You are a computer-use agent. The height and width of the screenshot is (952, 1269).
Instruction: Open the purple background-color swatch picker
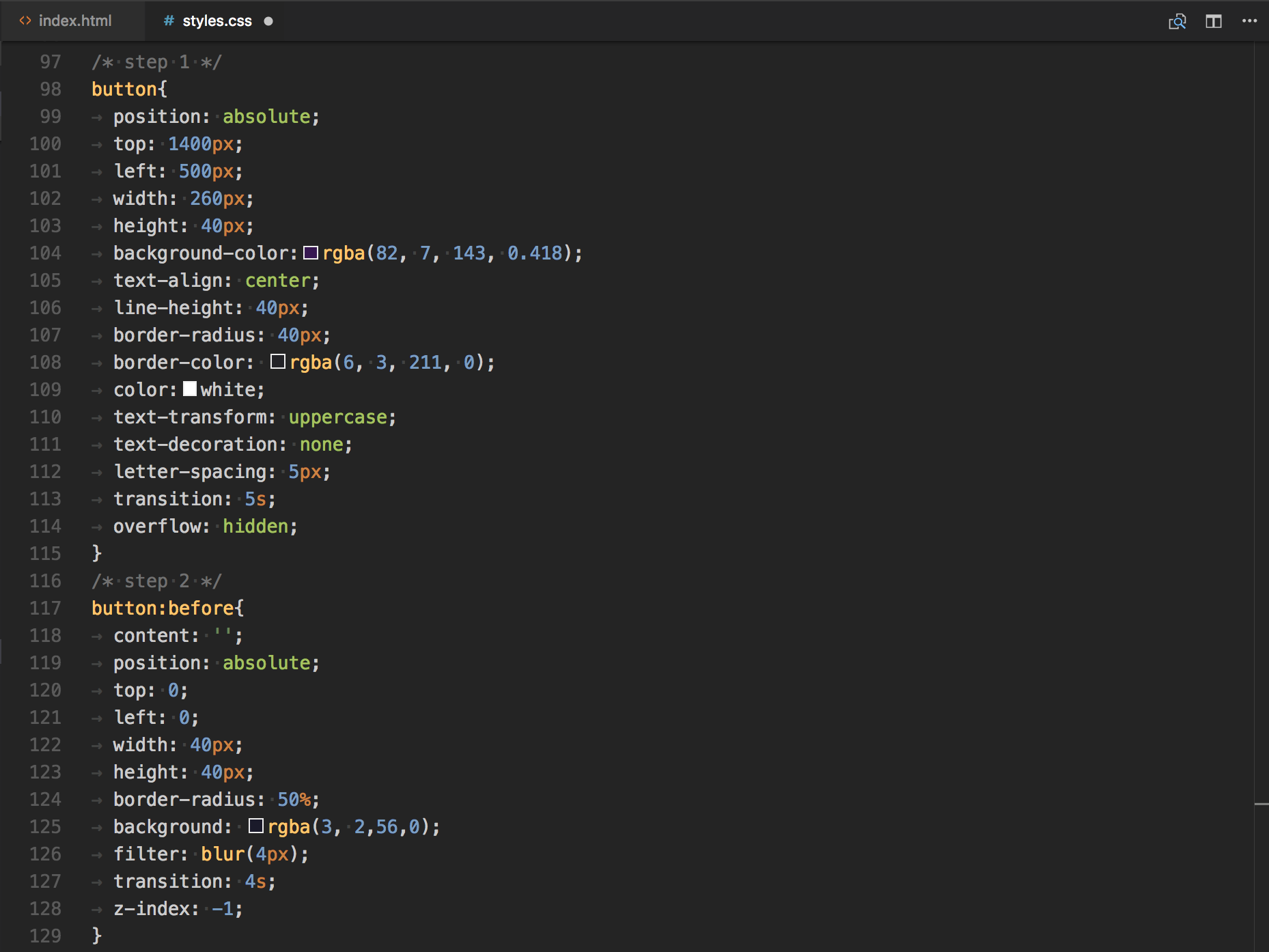(x=311, y=253)
